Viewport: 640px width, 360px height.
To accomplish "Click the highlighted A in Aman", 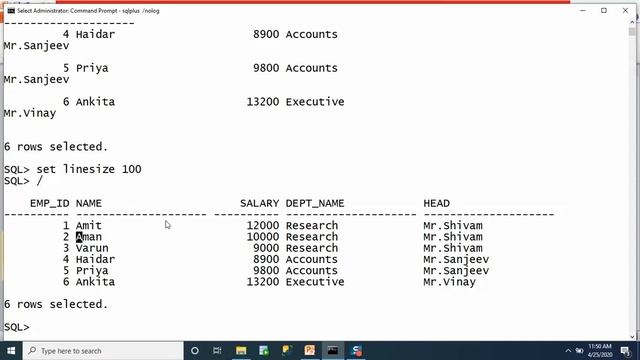I will click(x=79, y=237).
